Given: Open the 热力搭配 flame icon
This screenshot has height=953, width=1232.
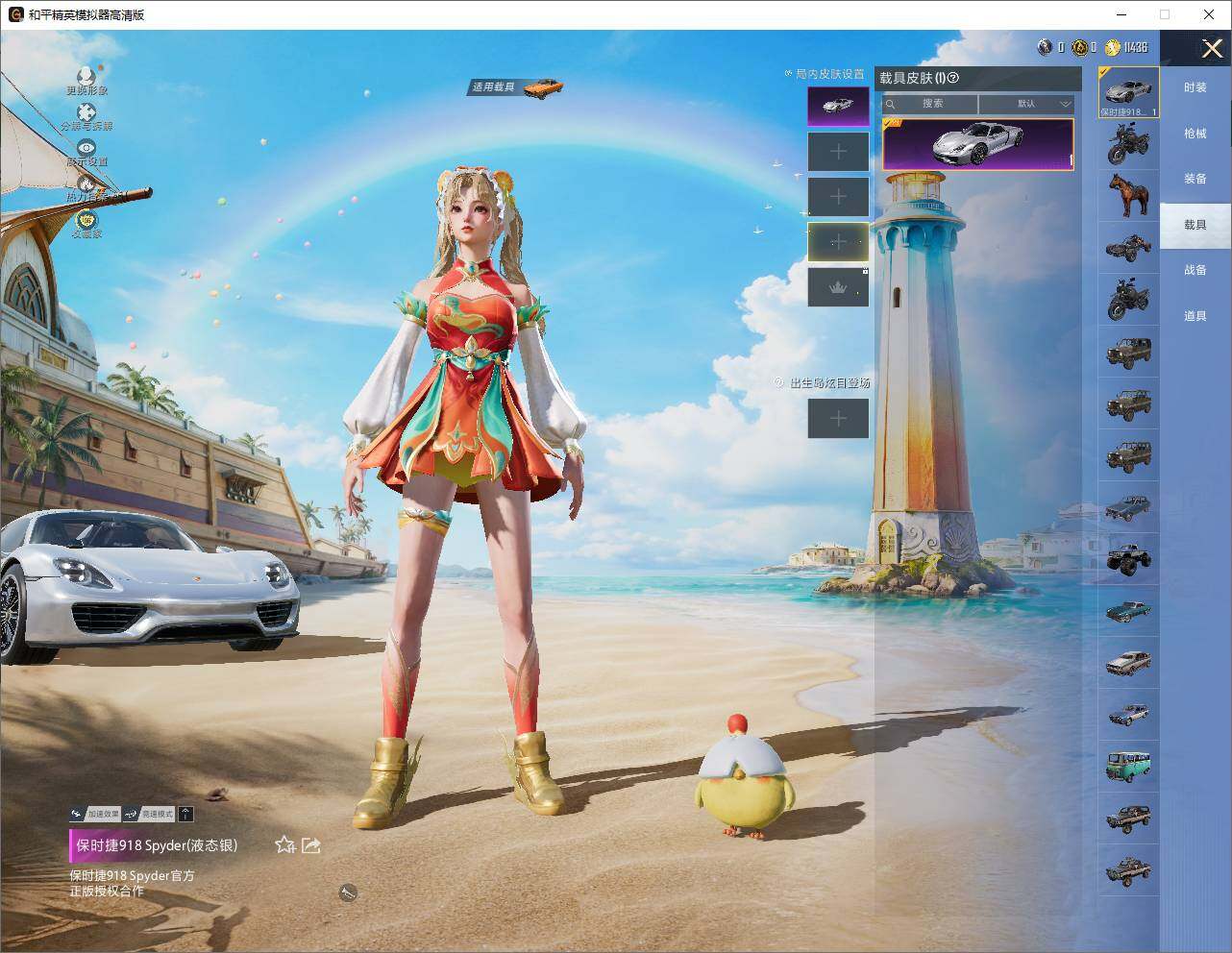Looking at the screenshot, I should tap(86, 183).
